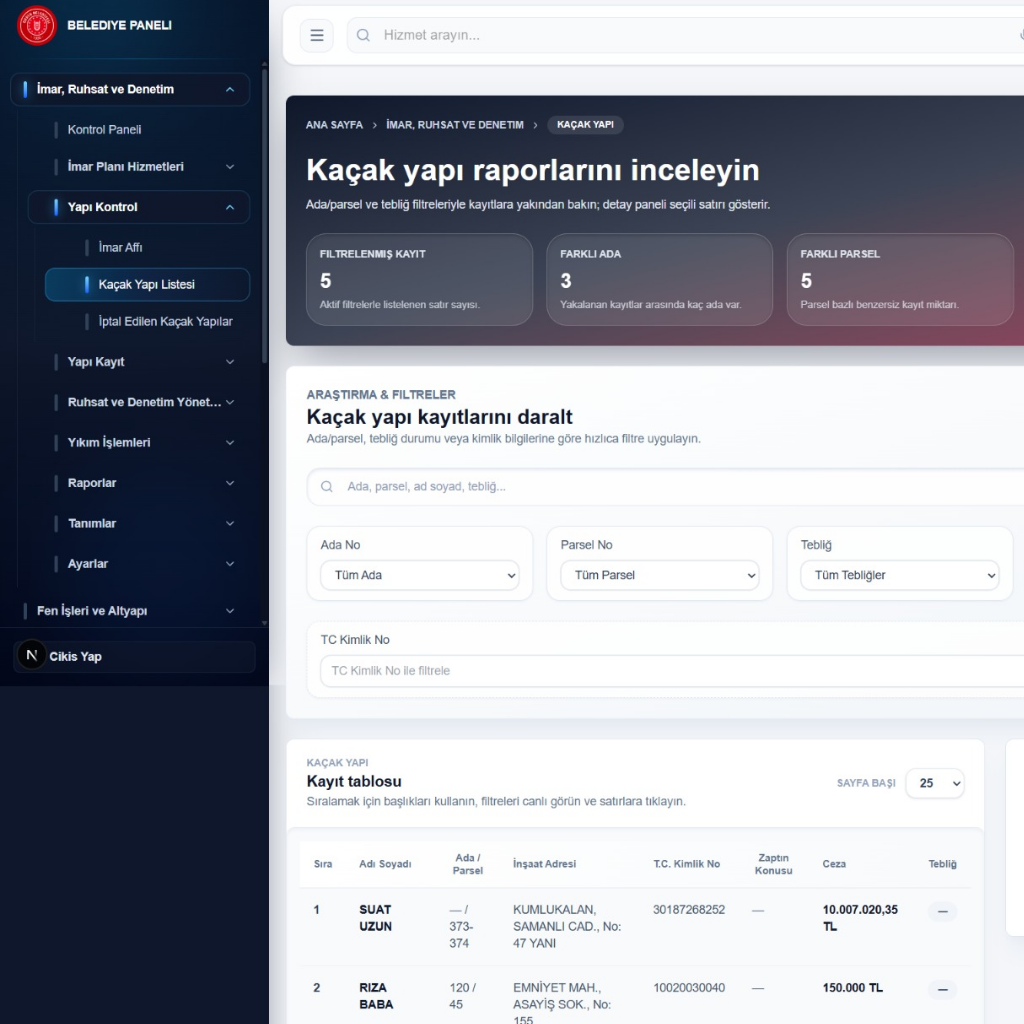The width and height of the screenshot is (1024, 1024).
Task: Click the Tebliğ status badge for Suat Uzun
Action: 942,911
